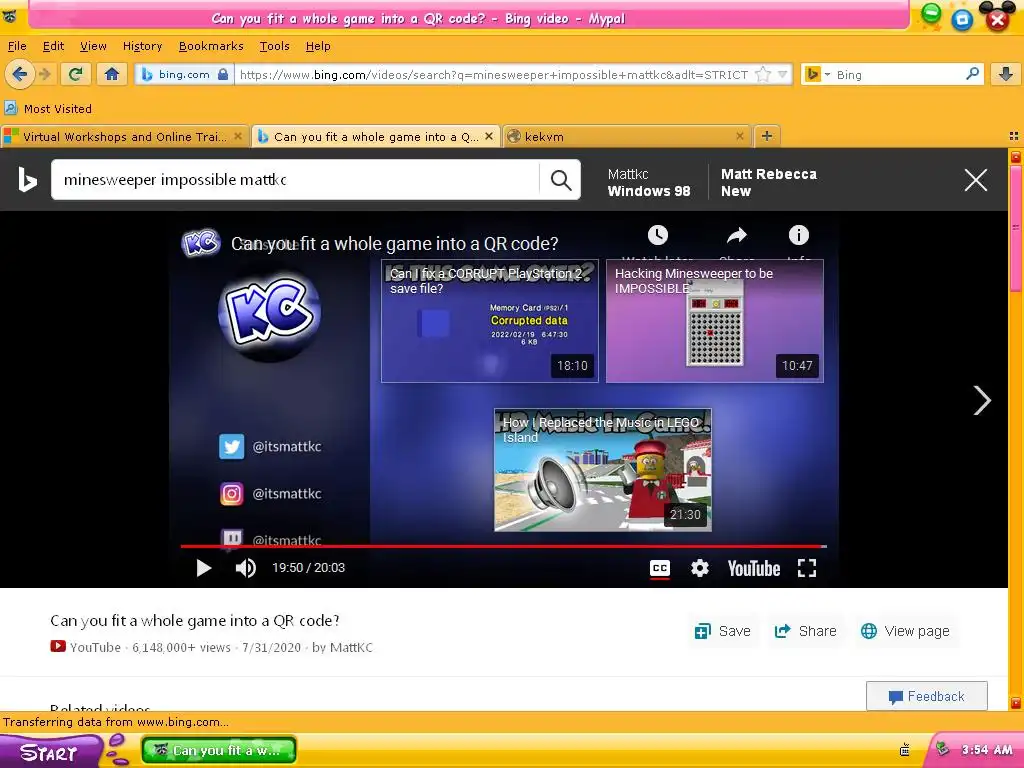Screen dimensions: 1024x768
Task: Close the kekvm tab
Action: [x=739, y=136]
